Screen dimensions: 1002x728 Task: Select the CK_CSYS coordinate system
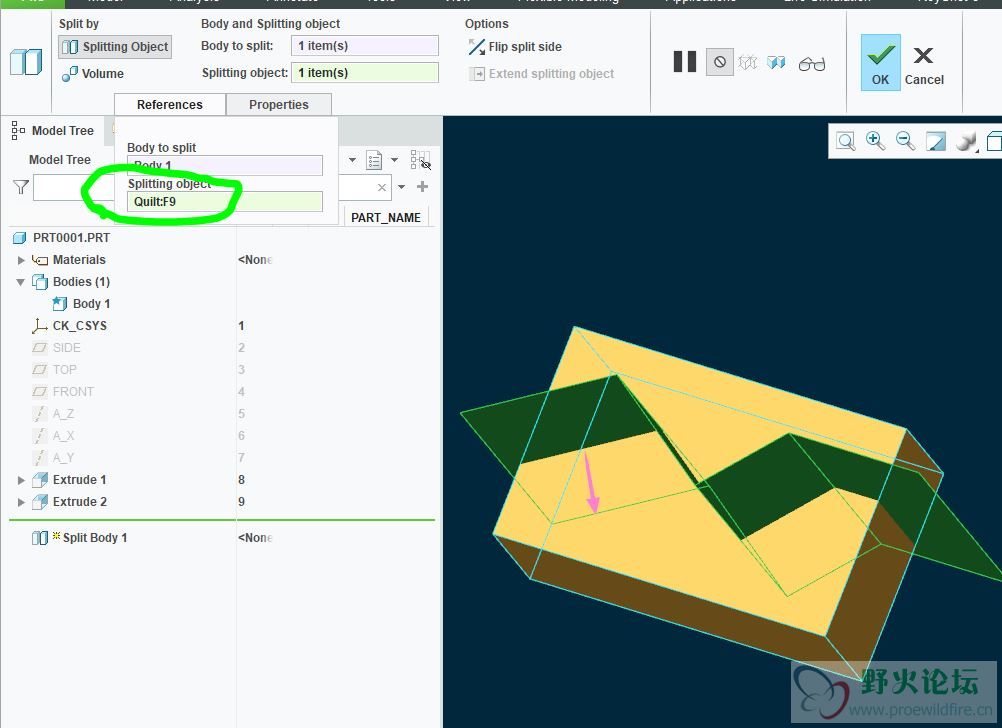coord(80,325)
